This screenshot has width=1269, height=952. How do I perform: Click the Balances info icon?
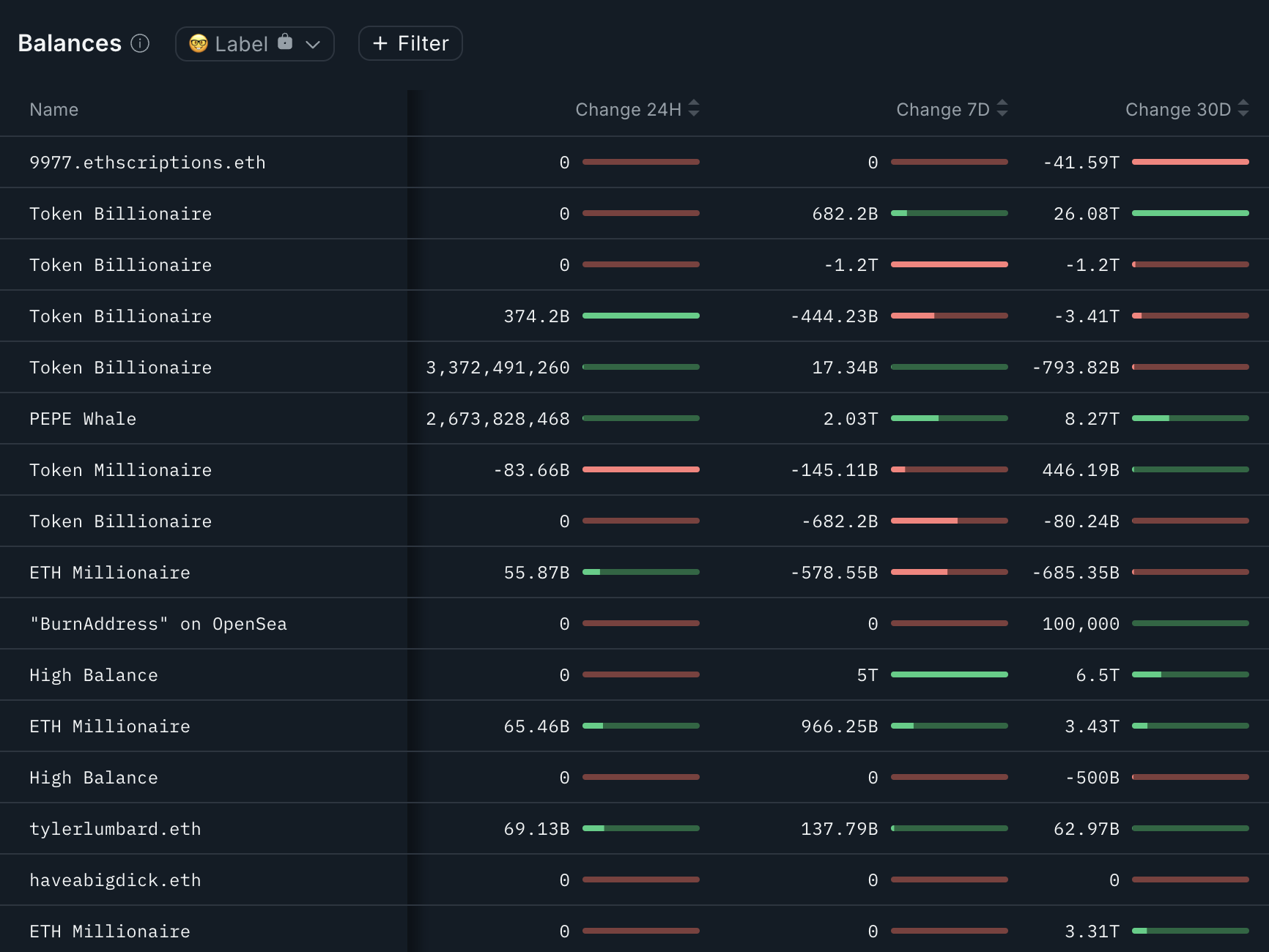click(x=140, y=44)
